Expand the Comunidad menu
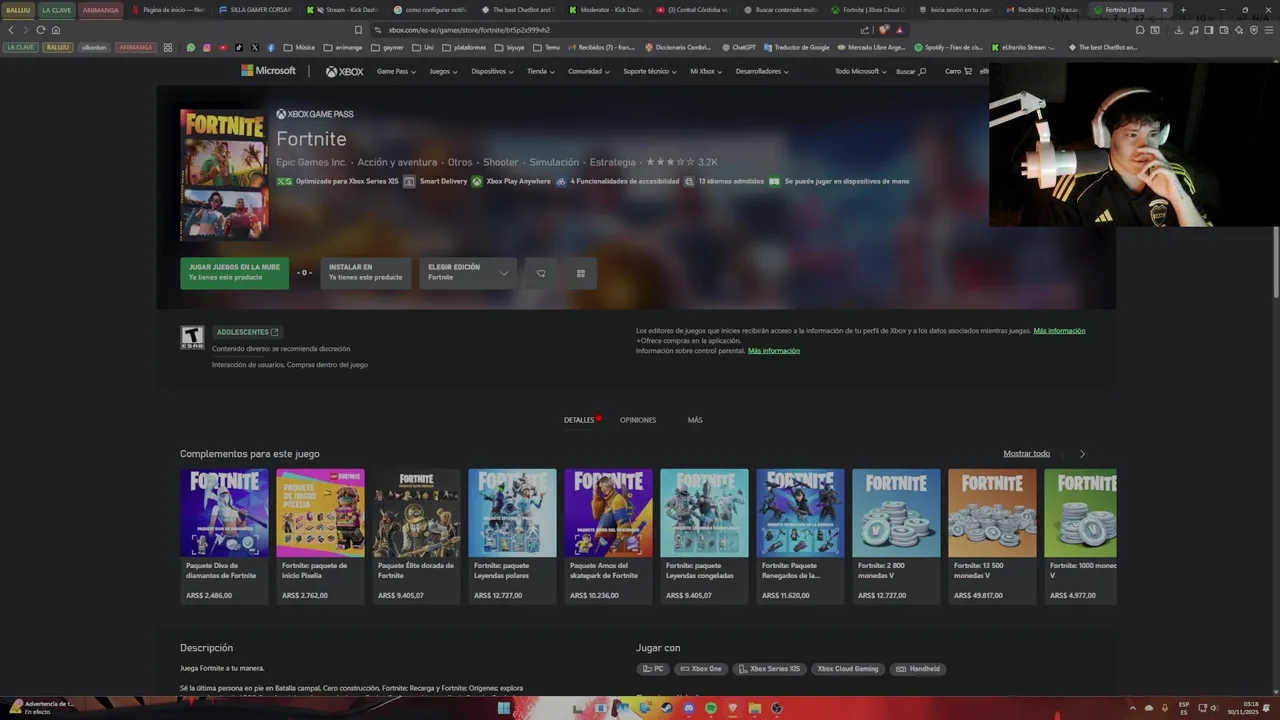1280x720 pixels. (589, 71)
